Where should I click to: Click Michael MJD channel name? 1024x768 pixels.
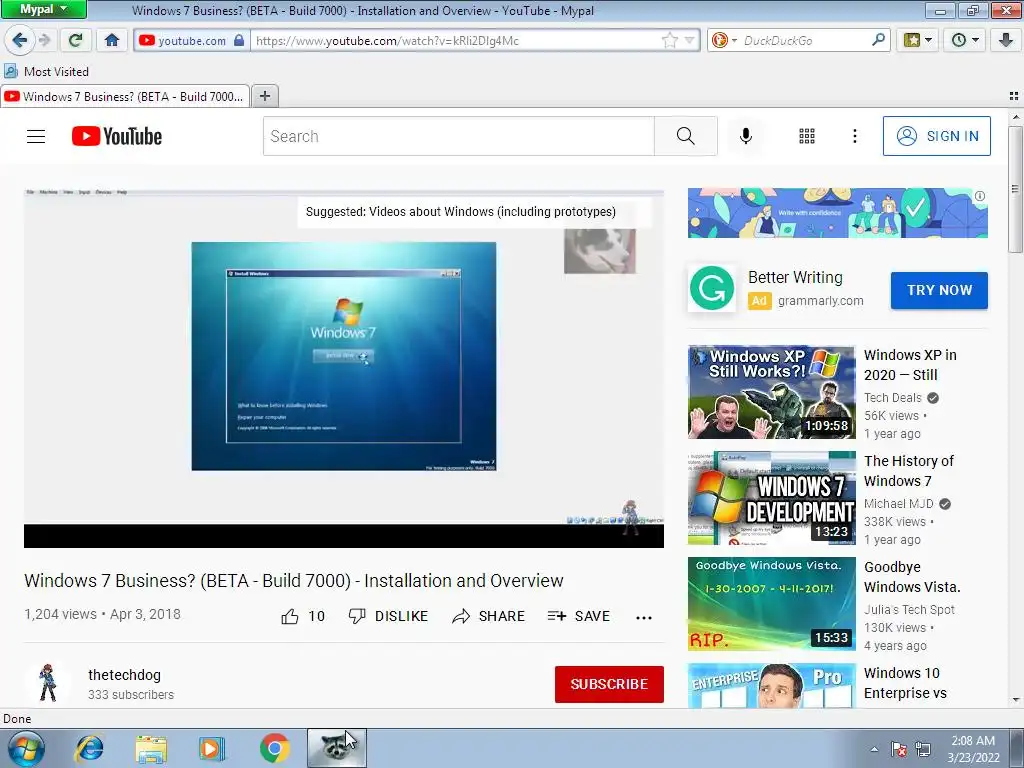[x=899, y=504]
